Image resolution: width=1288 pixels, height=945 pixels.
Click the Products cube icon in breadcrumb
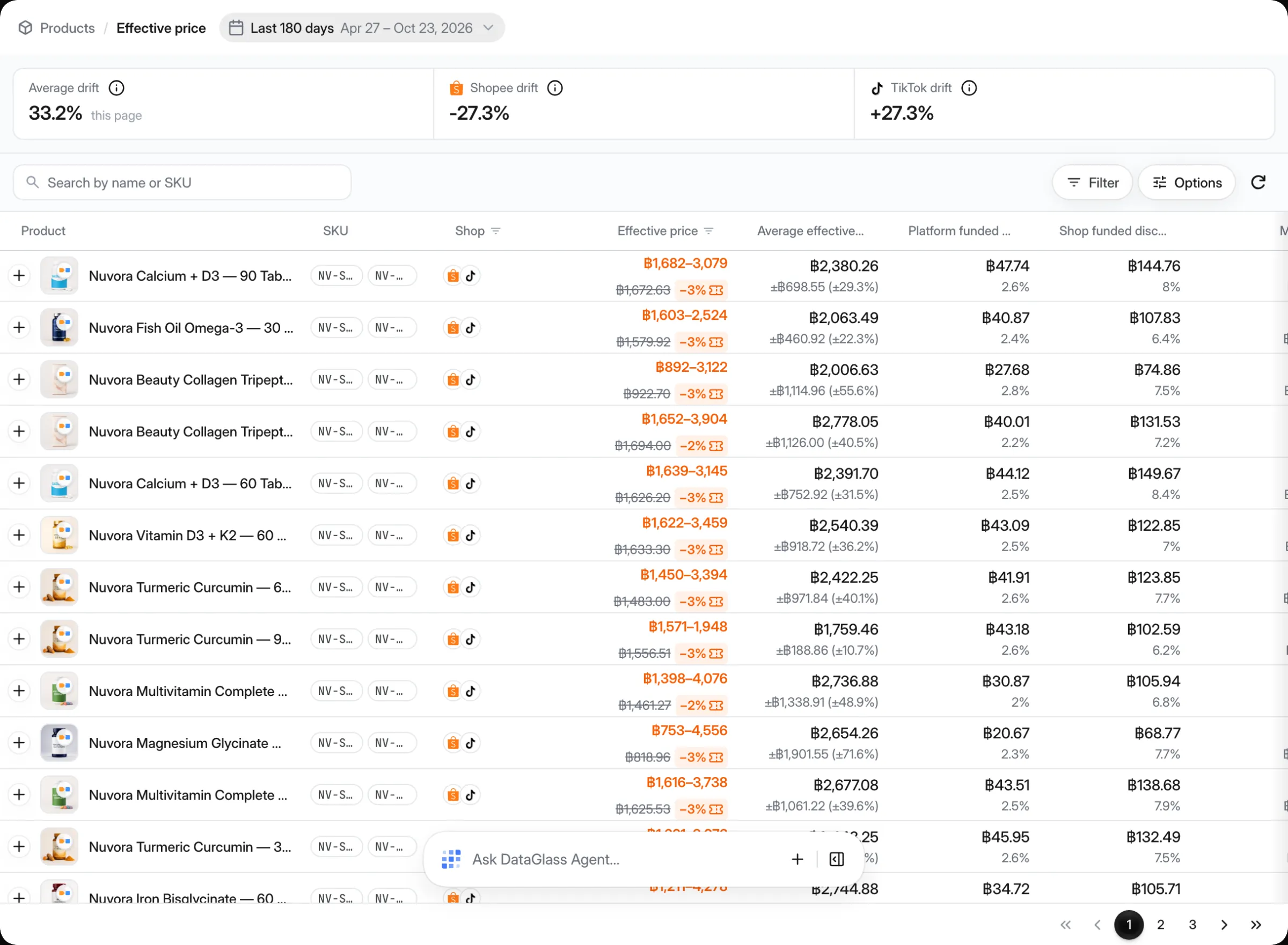click(x=25, y=28)
